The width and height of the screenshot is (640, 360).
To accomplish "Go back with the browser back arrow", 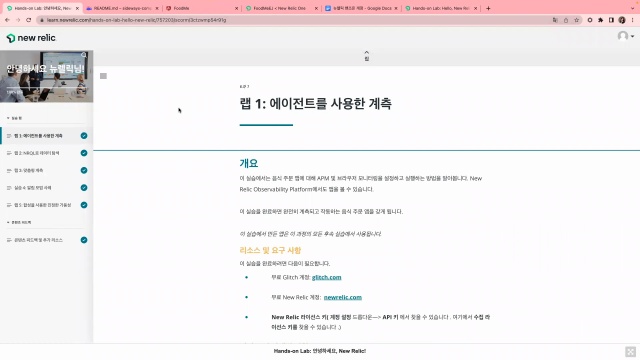I will (7, 20).
